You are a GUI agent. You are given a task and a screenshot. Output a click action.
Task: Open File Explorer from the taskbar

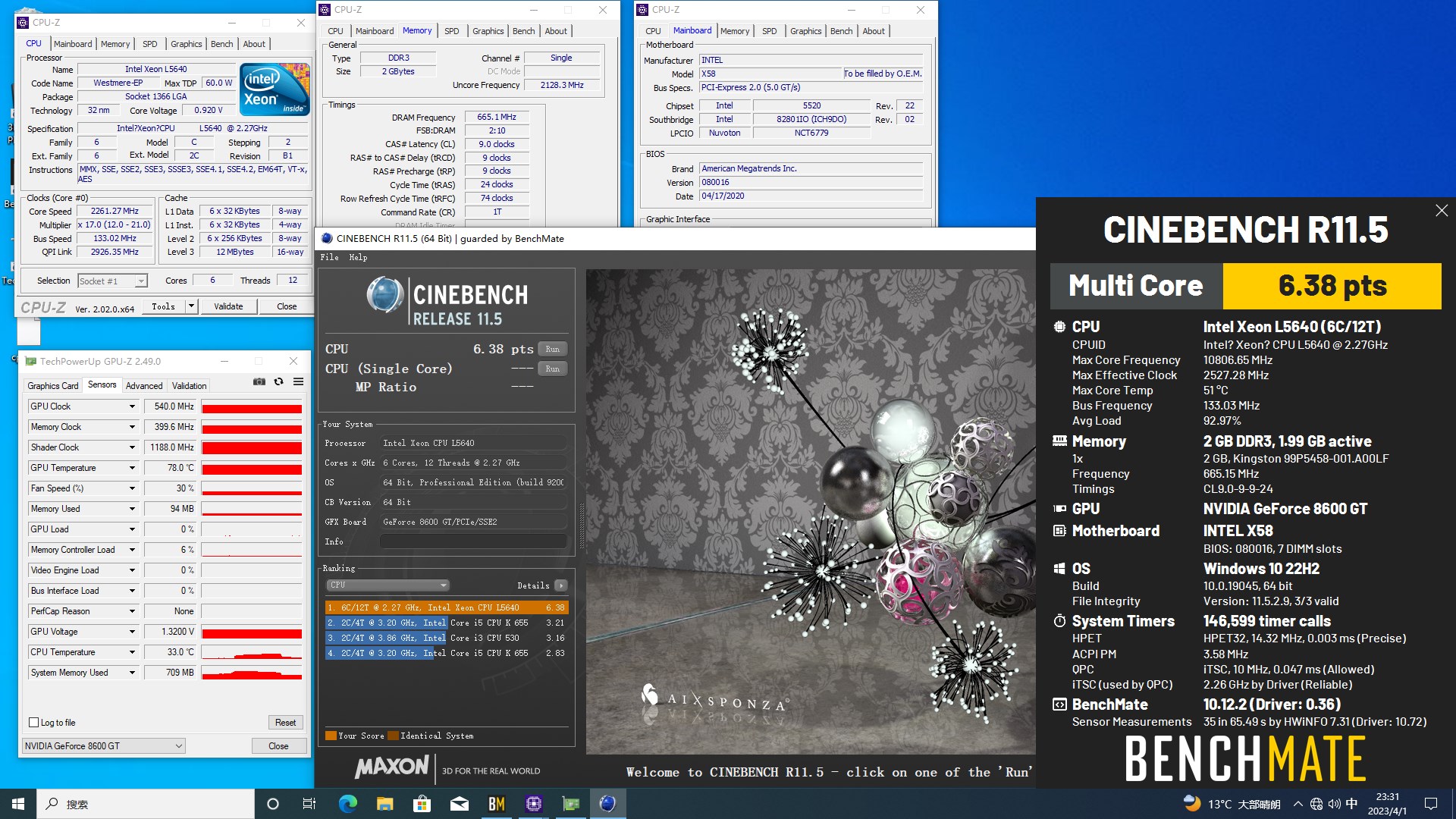click(x=384, y=804)
